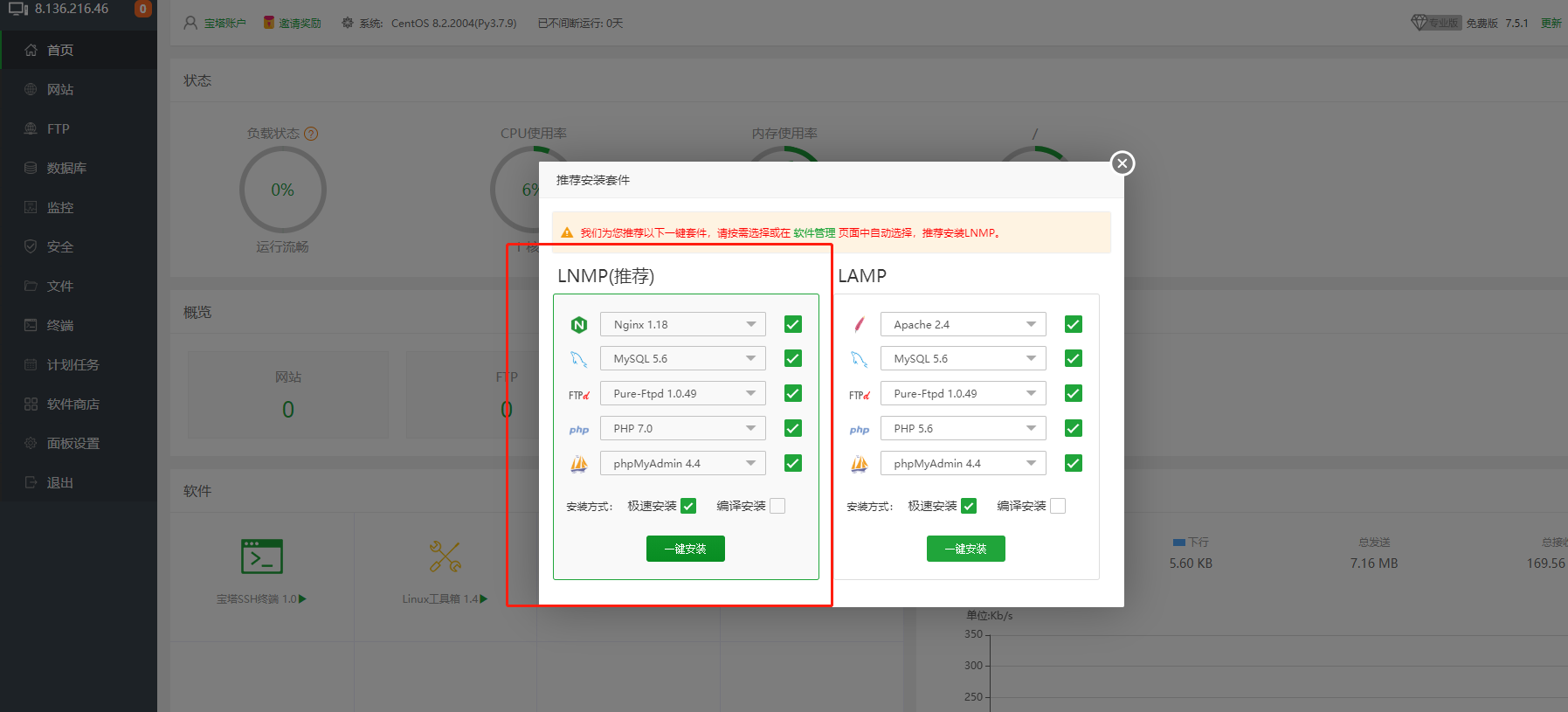
Task: Uncheck phpMyAdmin 4.4 in LNMP
Action: click(x=793, y=463)
